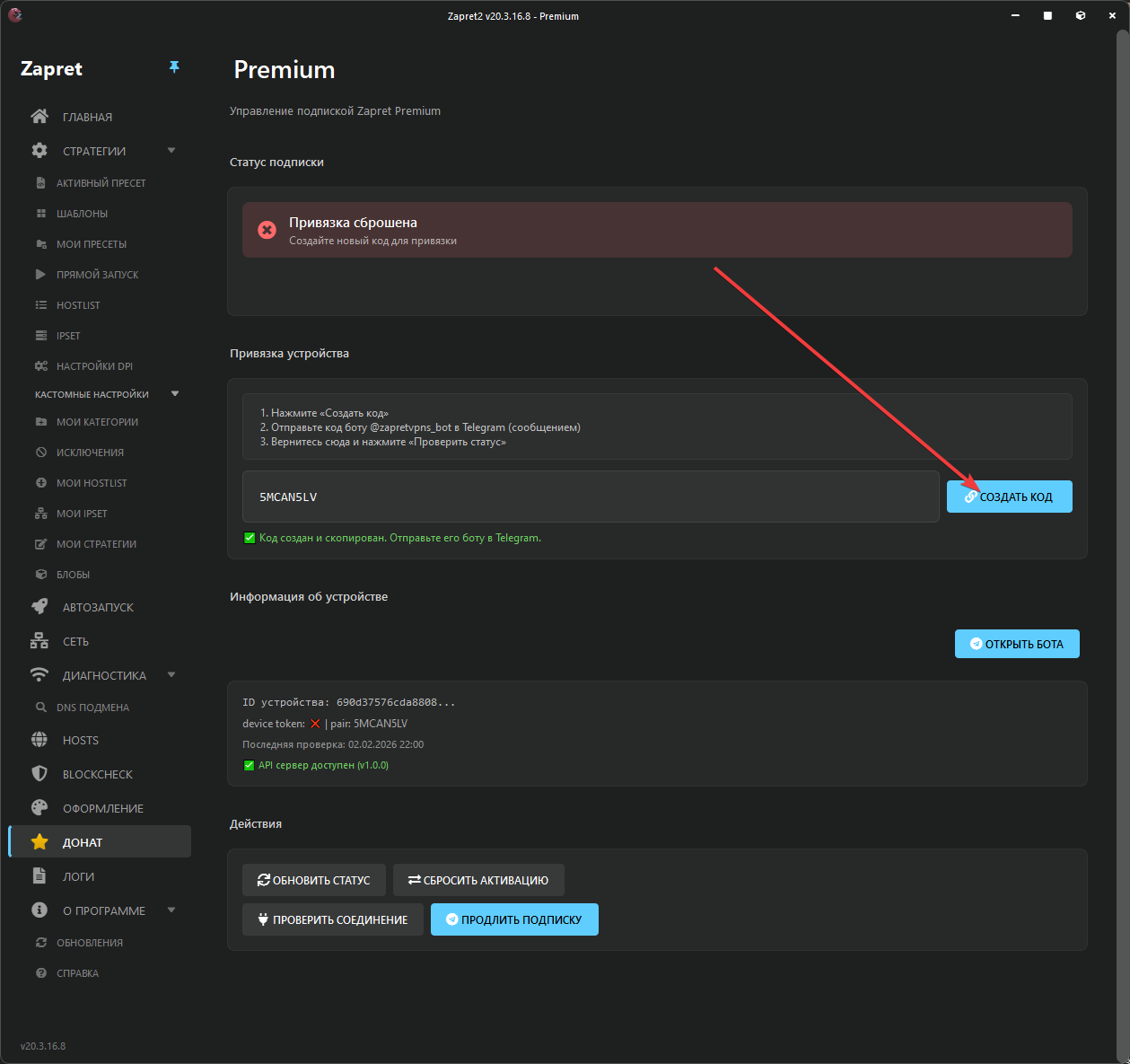Click the globe icon for HOSTS
Viewport: 1130px width, 1064px height.
[x=39, y=740]
